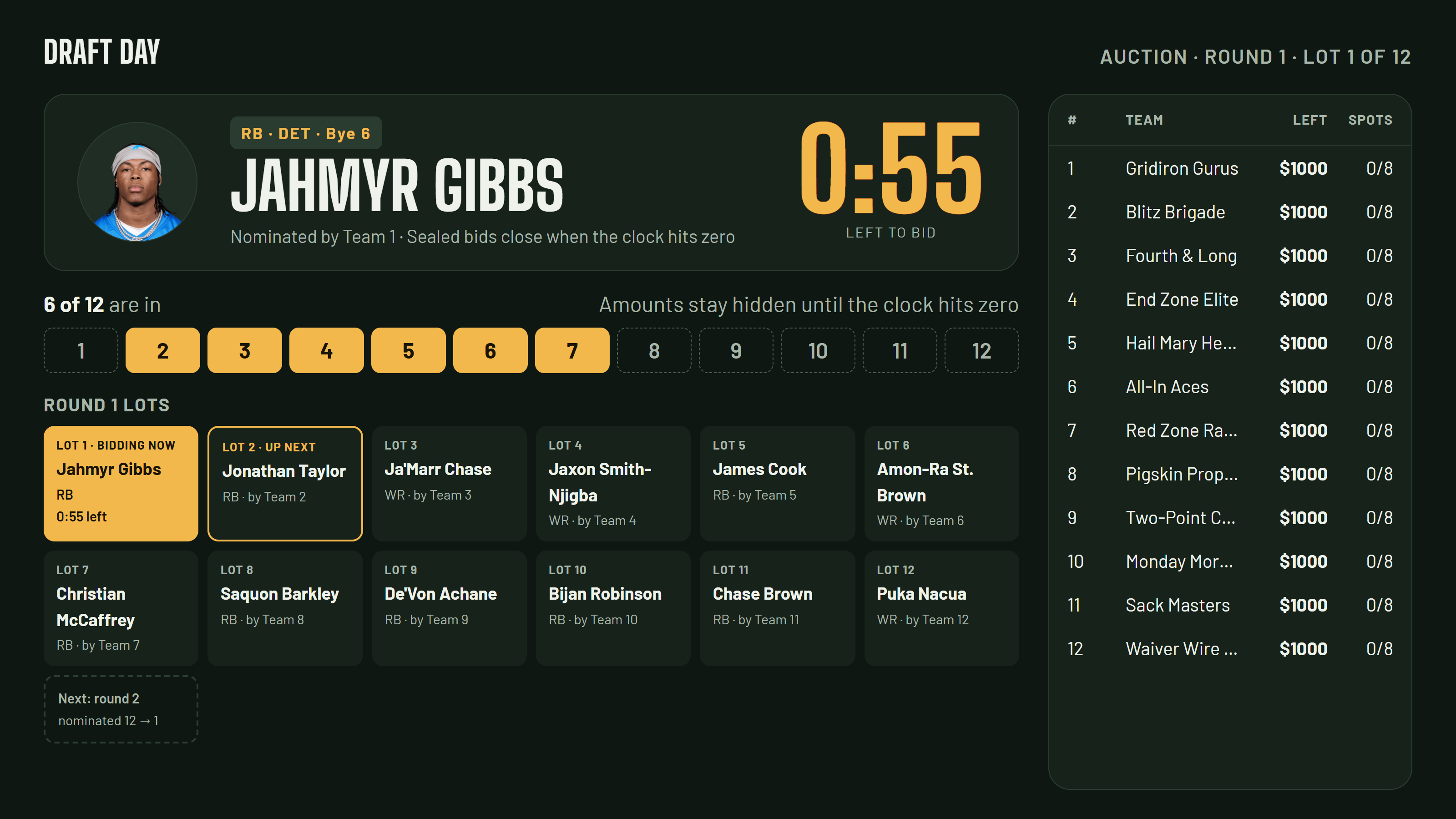Open Lot 10 Bijan Robinson card

(613, 608)
